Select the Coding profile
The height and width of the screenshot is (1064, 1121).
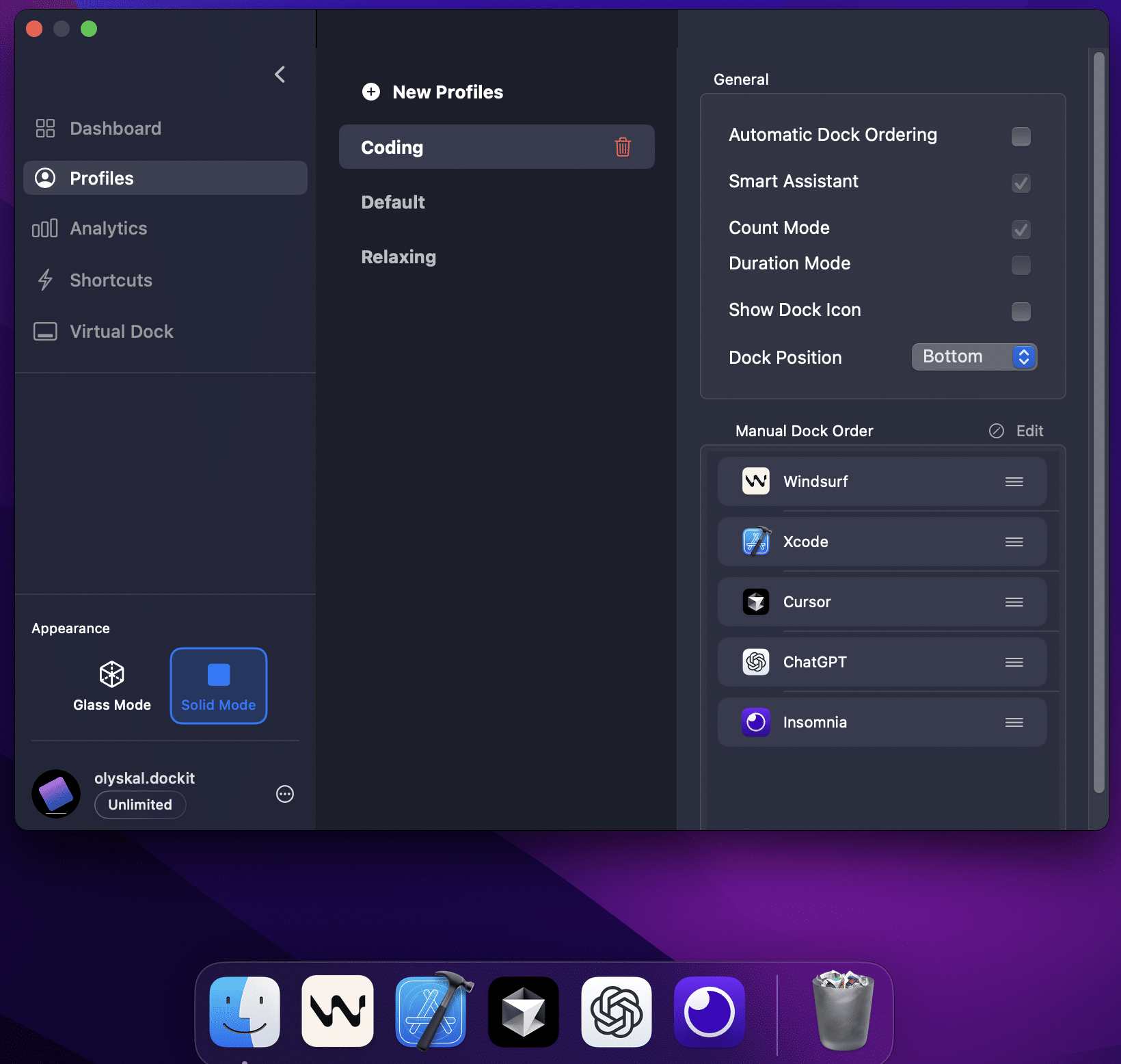pos(497,147)
